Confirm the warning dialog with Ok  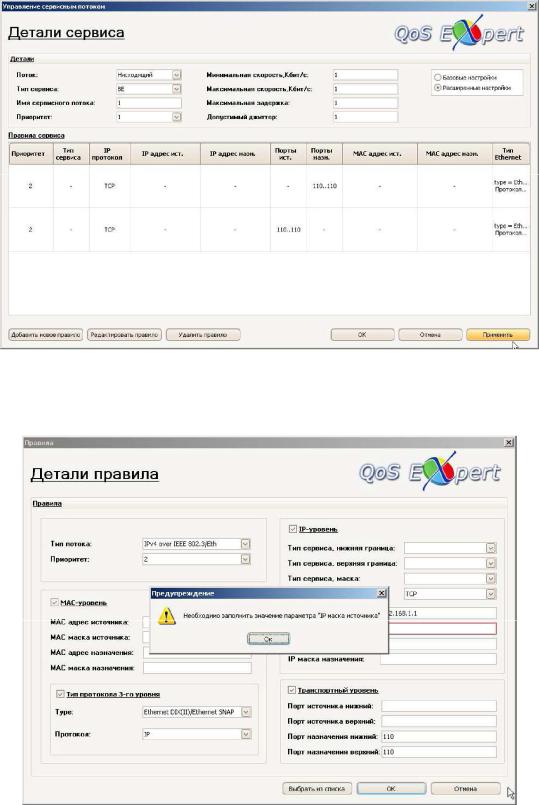(268, 639)
